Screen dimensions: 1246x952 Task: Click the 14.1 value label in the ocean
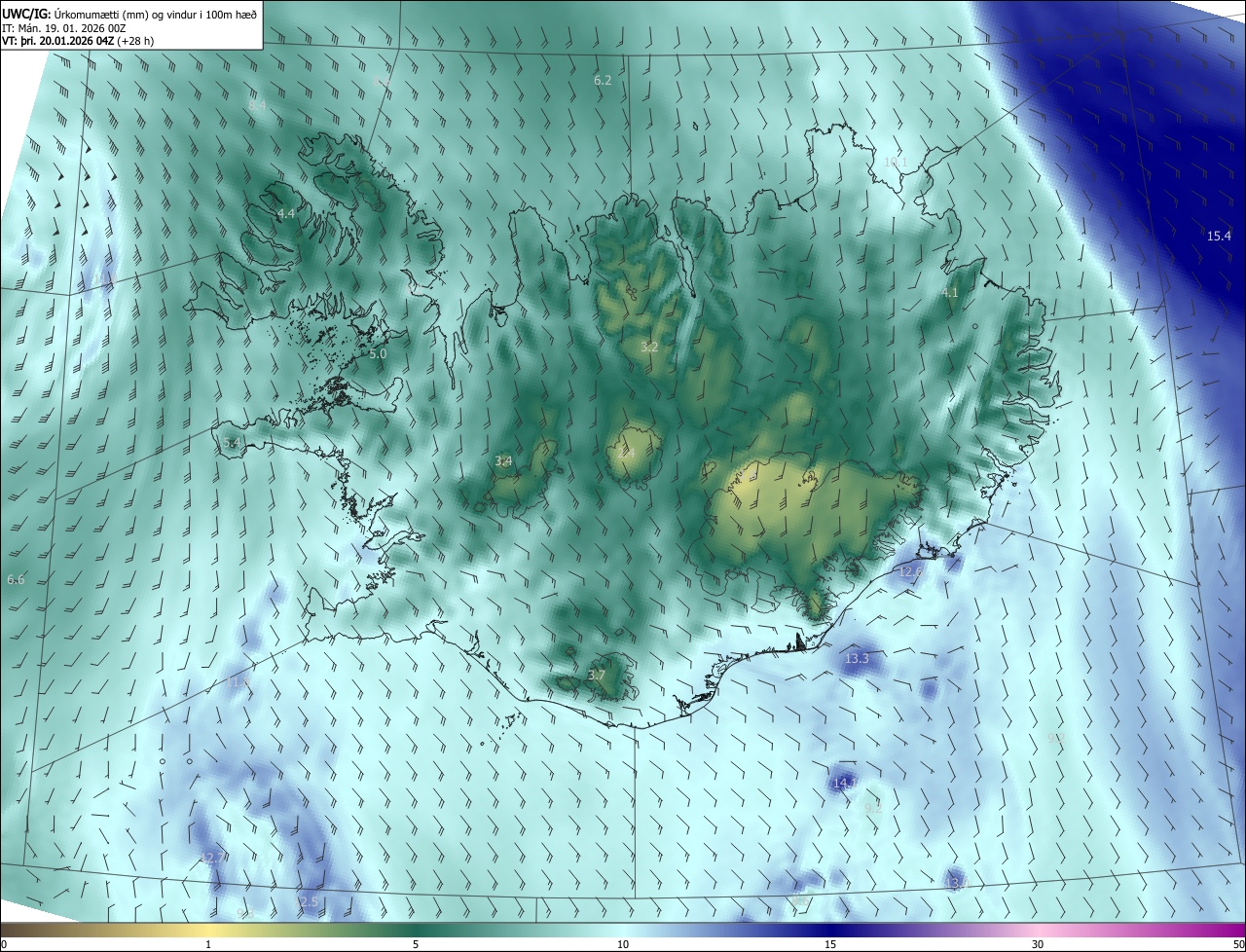(x=844, y=783)
